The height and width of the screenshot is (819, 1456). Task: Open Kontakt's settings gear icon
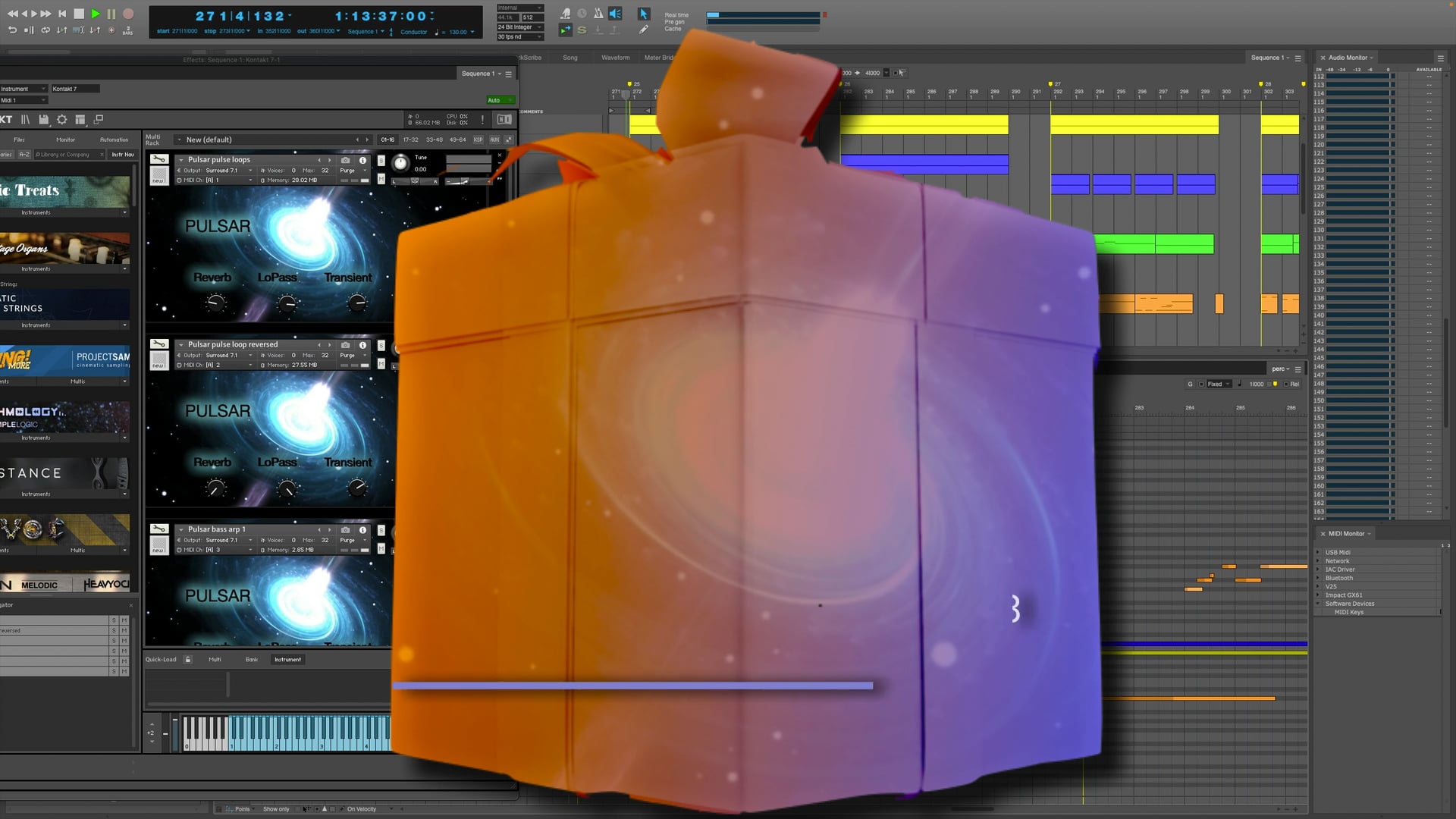[62, 119]
